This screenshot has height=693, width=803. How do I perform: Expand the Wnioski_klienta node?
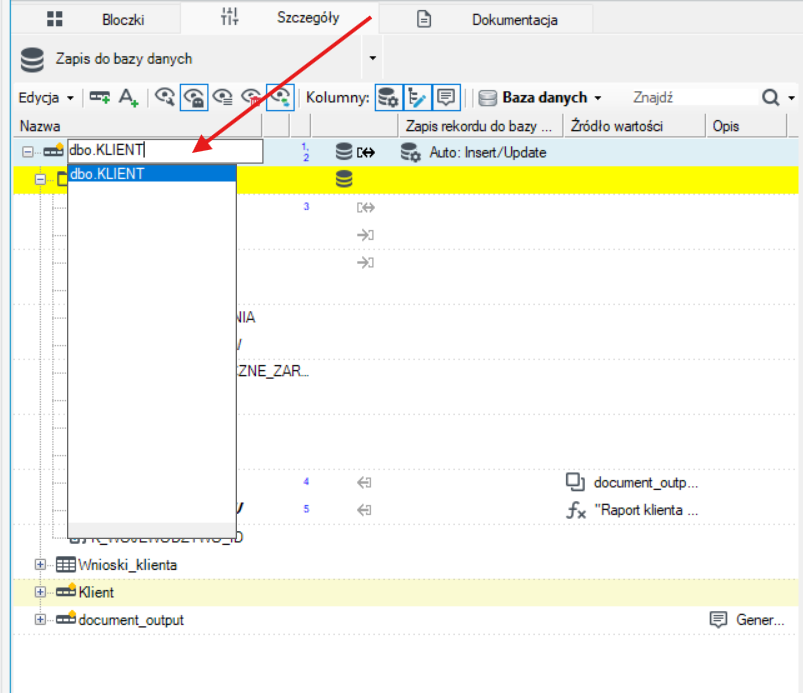[x=40, y=564]
